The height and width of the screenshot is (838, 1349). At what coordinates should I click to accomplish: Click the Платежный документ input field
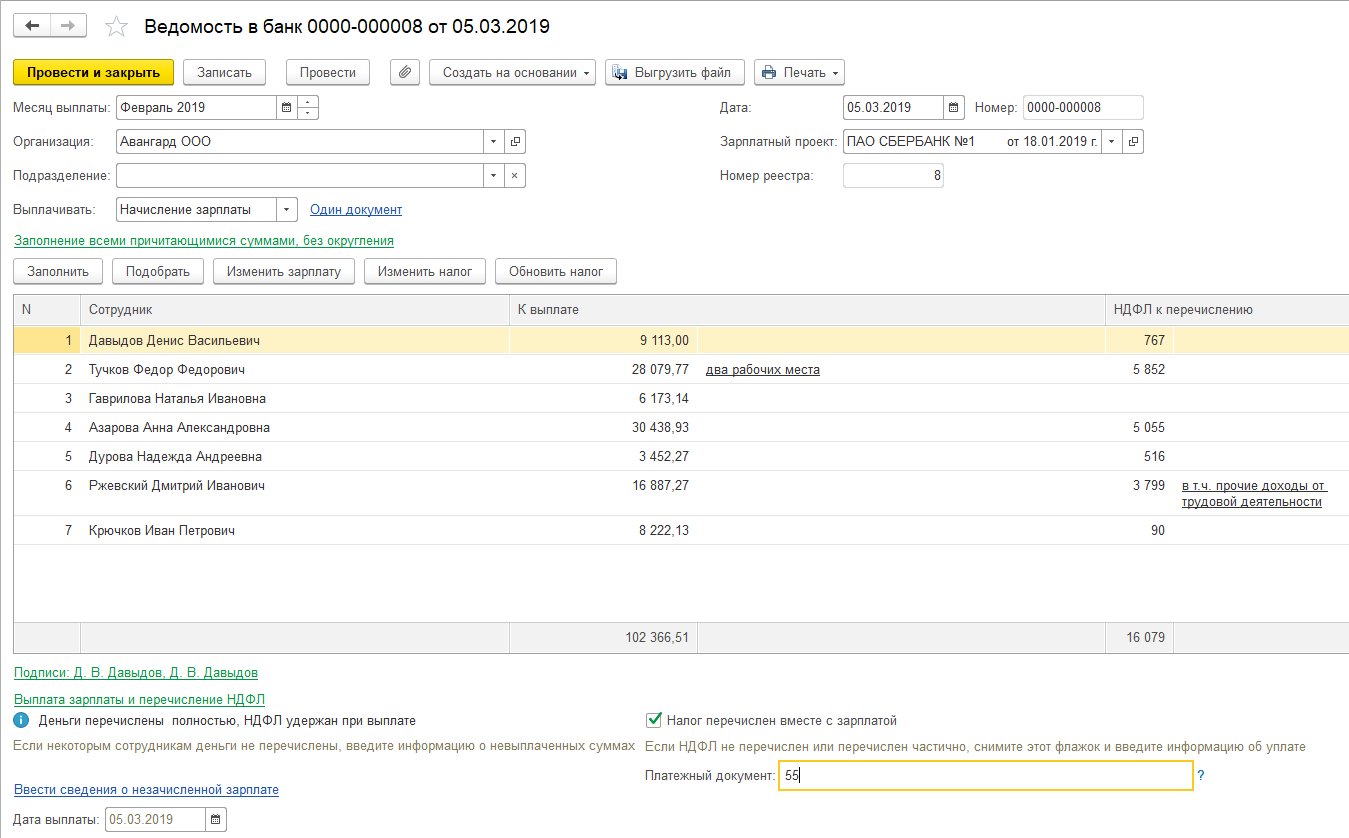click(984, 776)
